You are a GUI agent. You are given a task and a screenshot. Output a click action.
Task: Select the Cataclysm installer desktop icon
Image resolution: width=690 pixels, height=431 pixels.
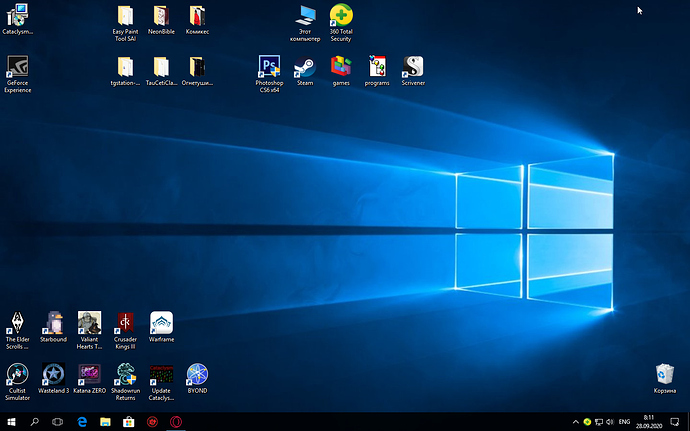tap(18, 20)
